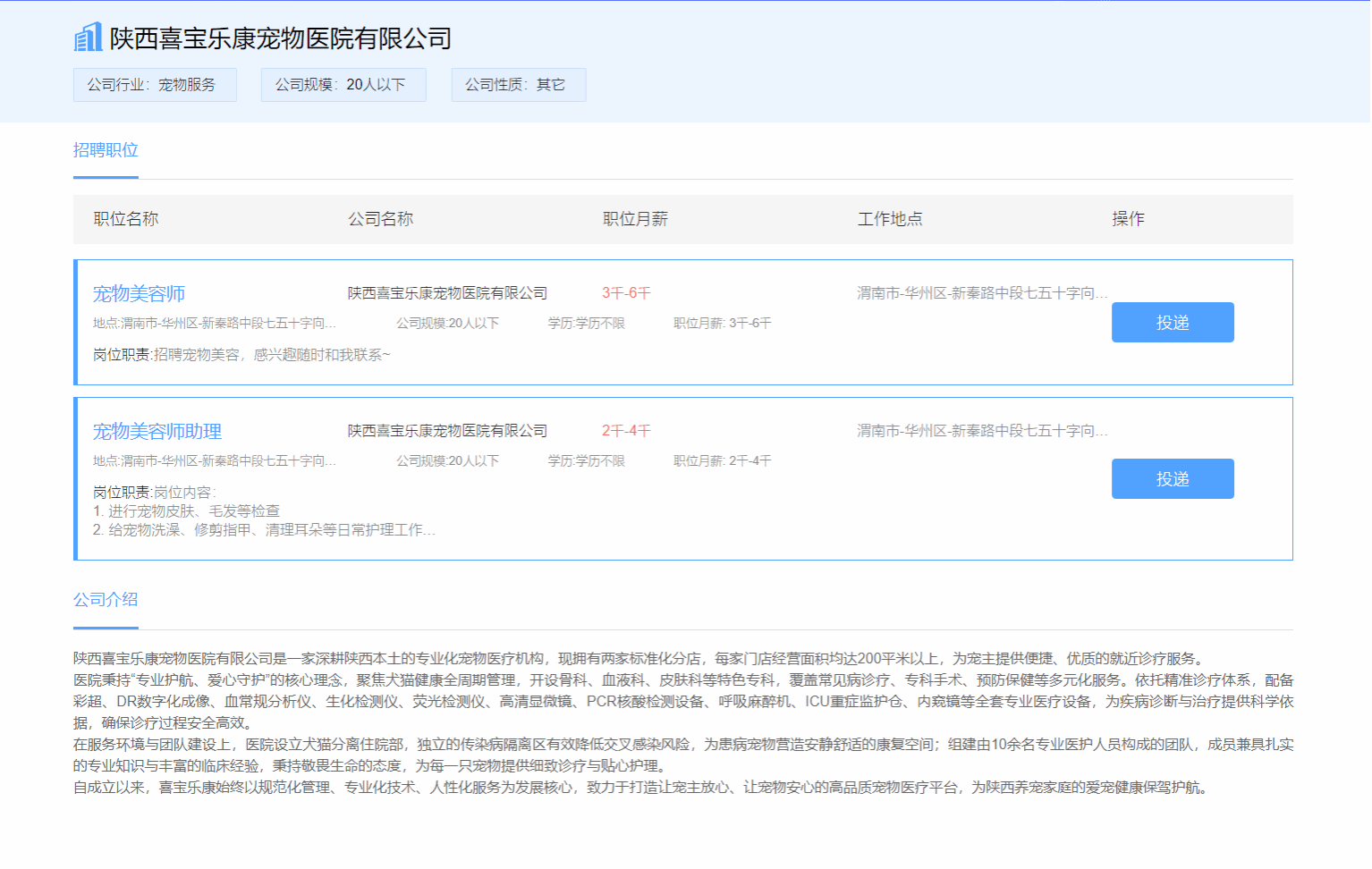Click company title 陕西喜宝乐康宠物医院有限公司
The height and width of the screenshot is (869, 1372).
[x=280, y=38]
